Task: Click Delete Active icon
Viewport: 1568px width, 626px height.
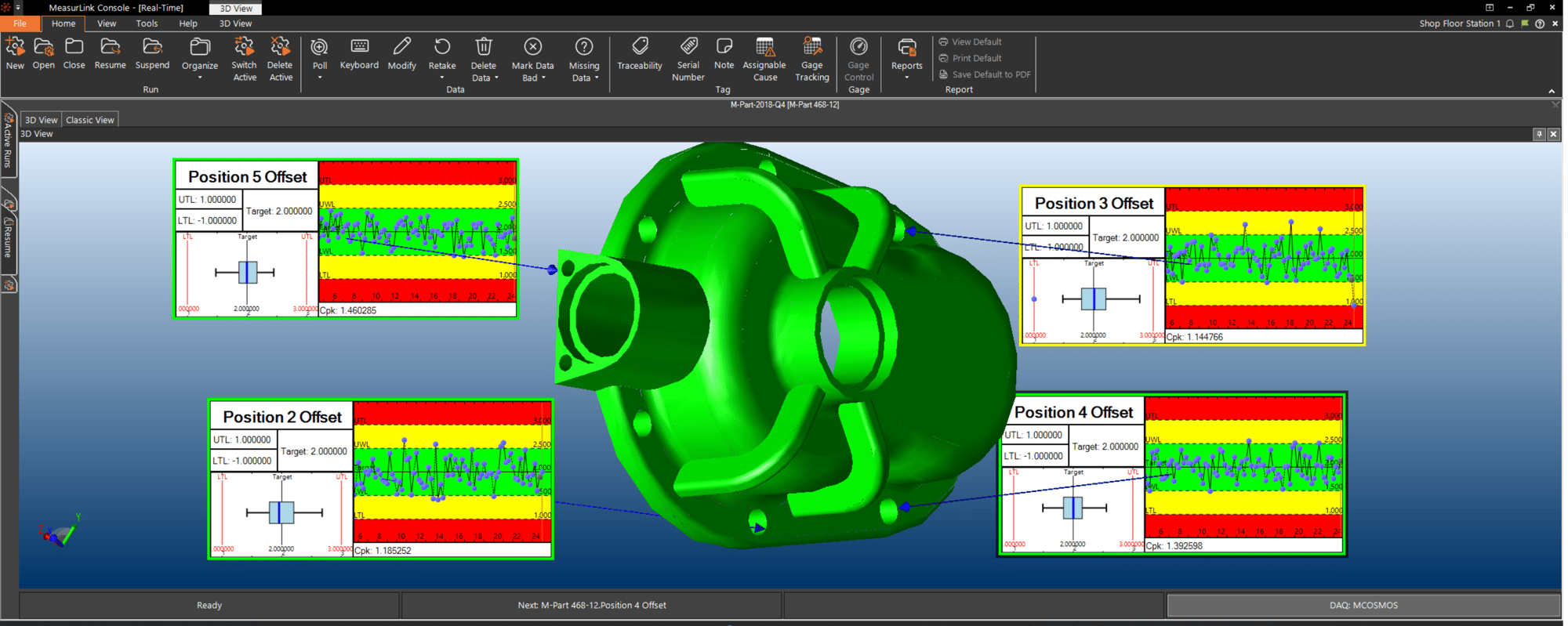Action: tap(280, 59)
